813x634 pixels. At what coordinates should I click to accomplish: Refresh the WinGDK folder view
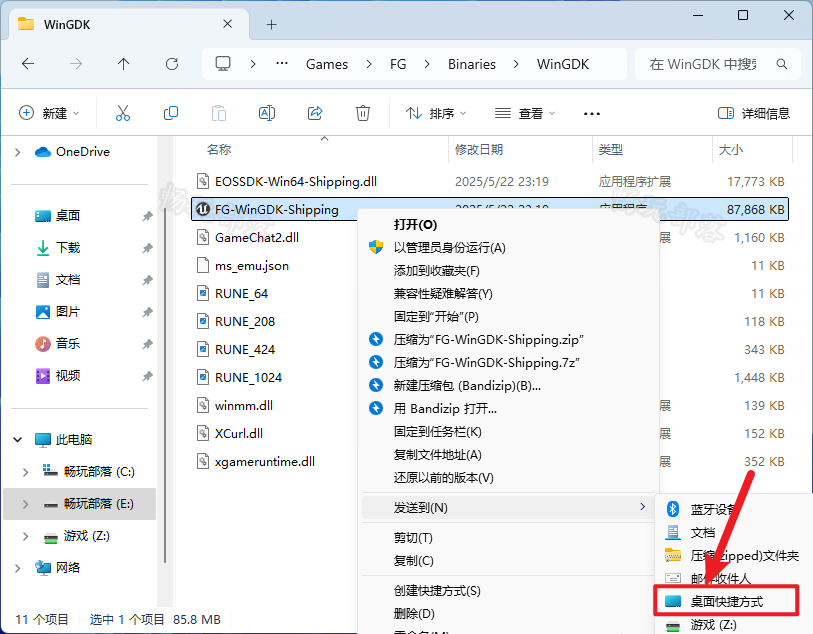point(172,64)
